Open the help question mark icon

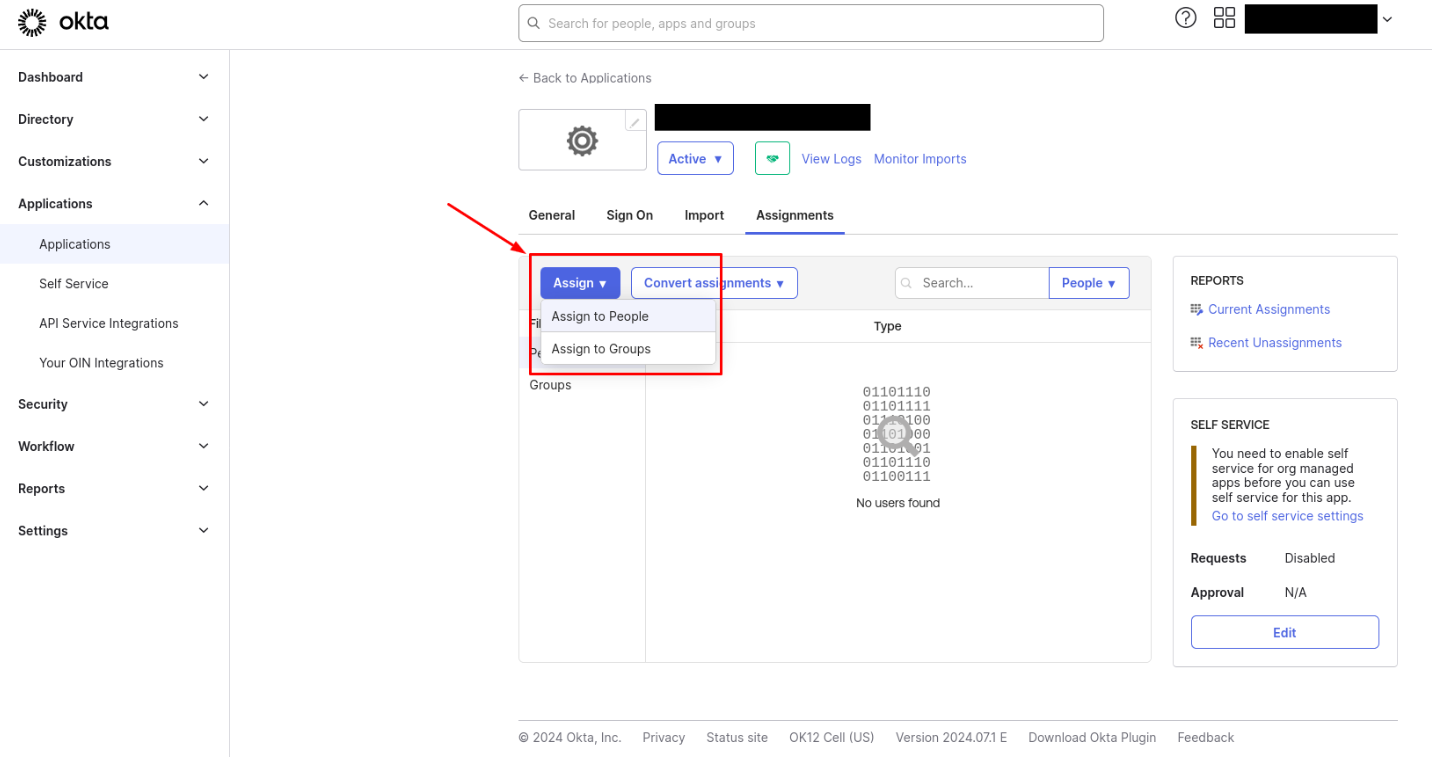point(1185,18)
